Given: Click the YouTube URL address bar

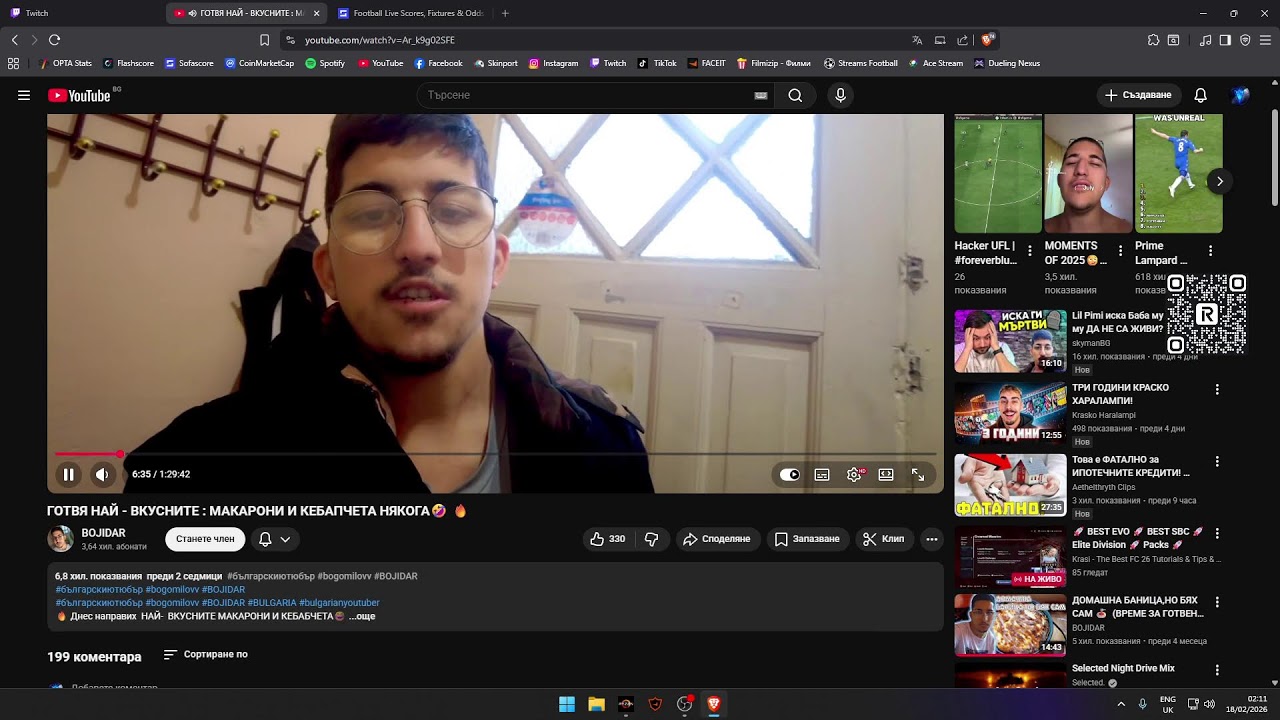Looking at the screenshot, I should pyautogui.click(x=590, y=40).
